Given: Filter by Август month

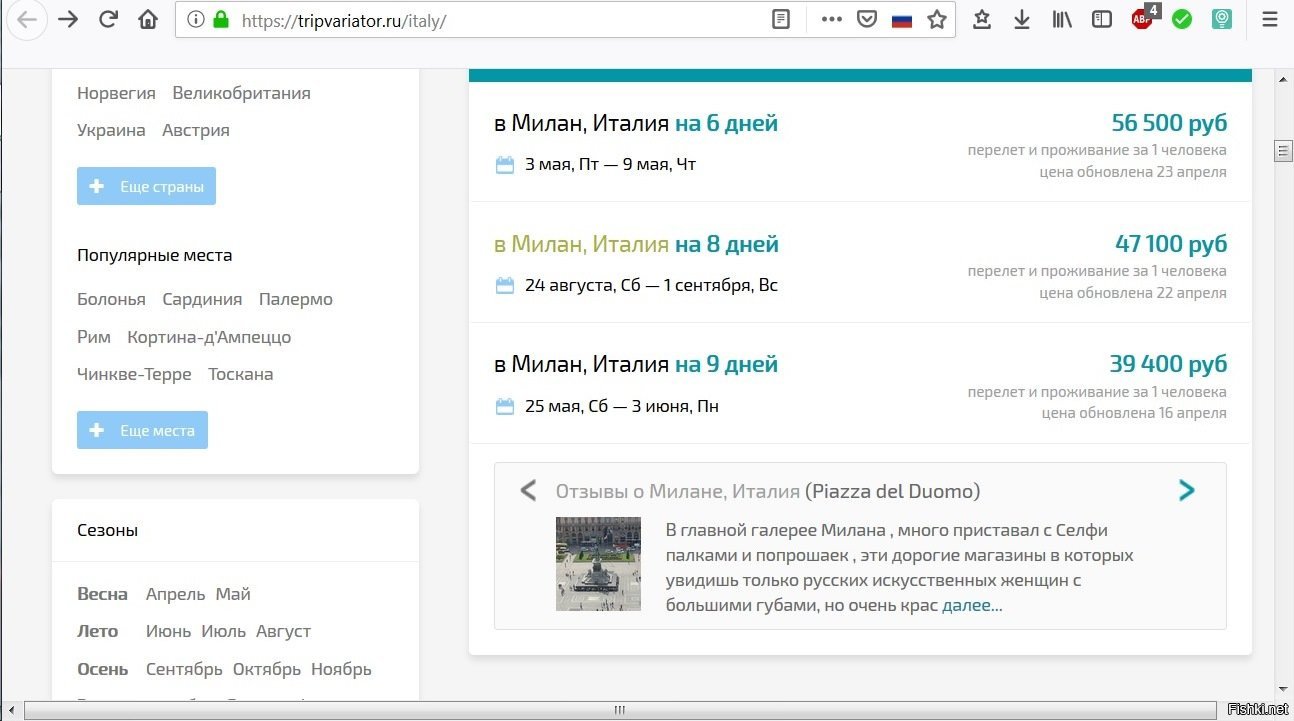Looking at the screenshot, I should tap(283, 631).
